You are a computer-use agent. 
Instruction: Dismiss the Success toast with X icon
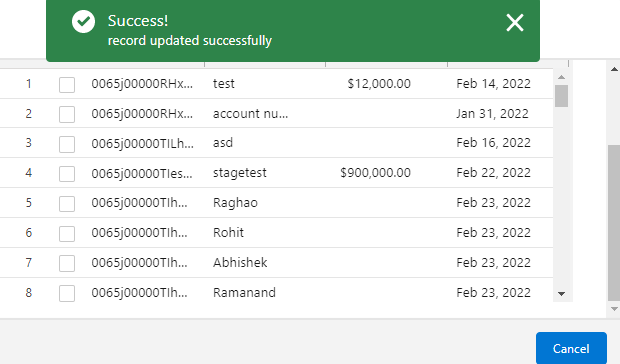pyautogui.click(x=515, y=23)
